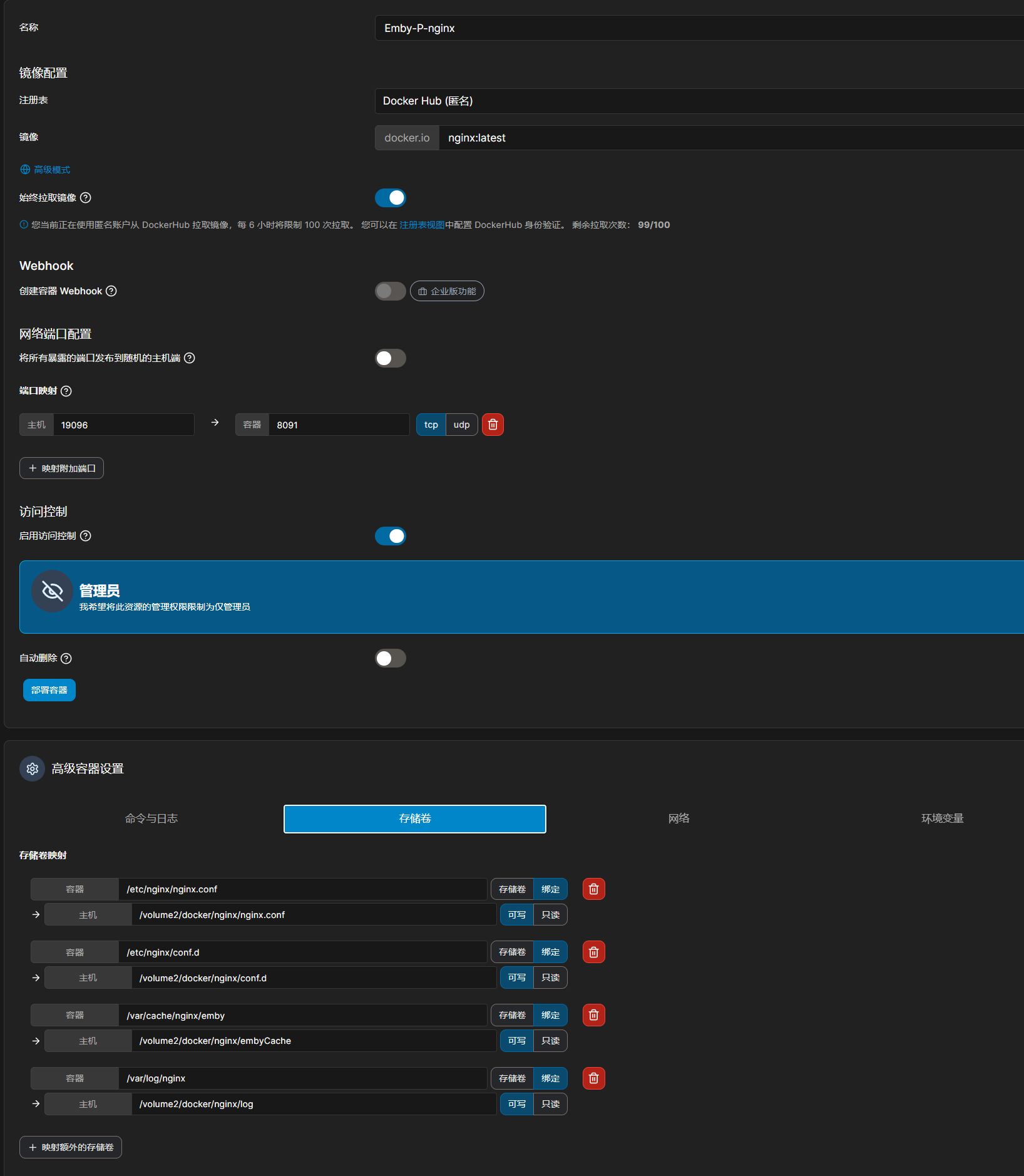Image resolution: width=1024 pixels, height=1176 pixels.
Task: Click the 99/100 remaining pulls value
Action: (654, 225)
